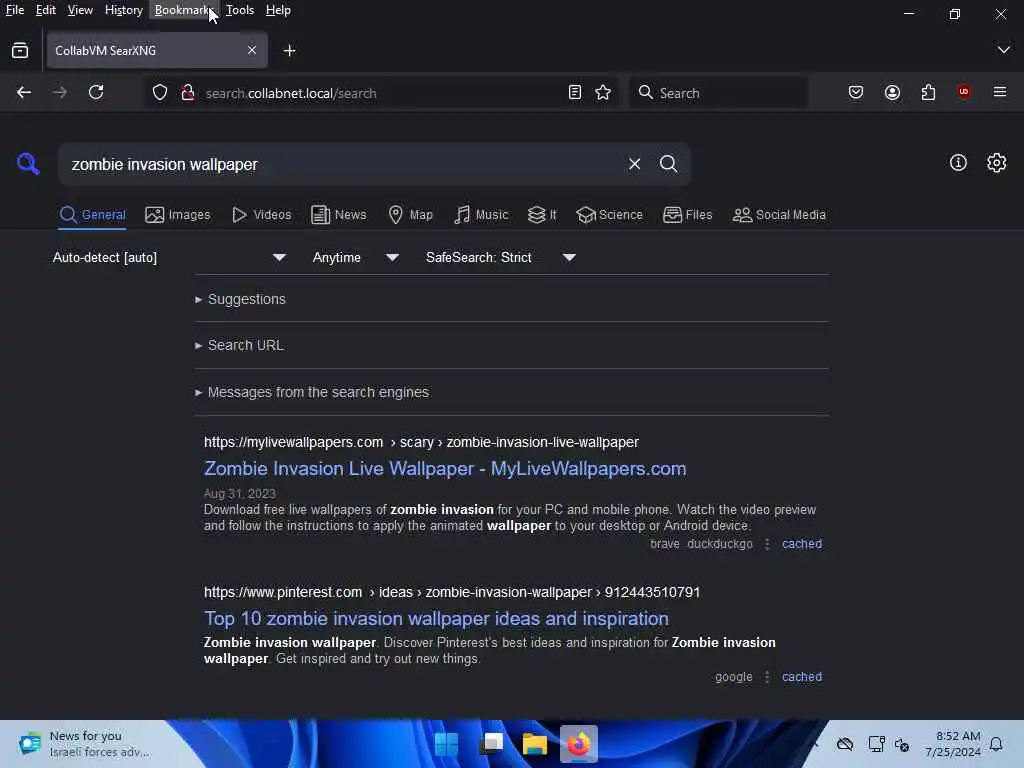This screenshot has height=768, width=1024.
Task: Open a new browser tab
Action: pos(289,50)
